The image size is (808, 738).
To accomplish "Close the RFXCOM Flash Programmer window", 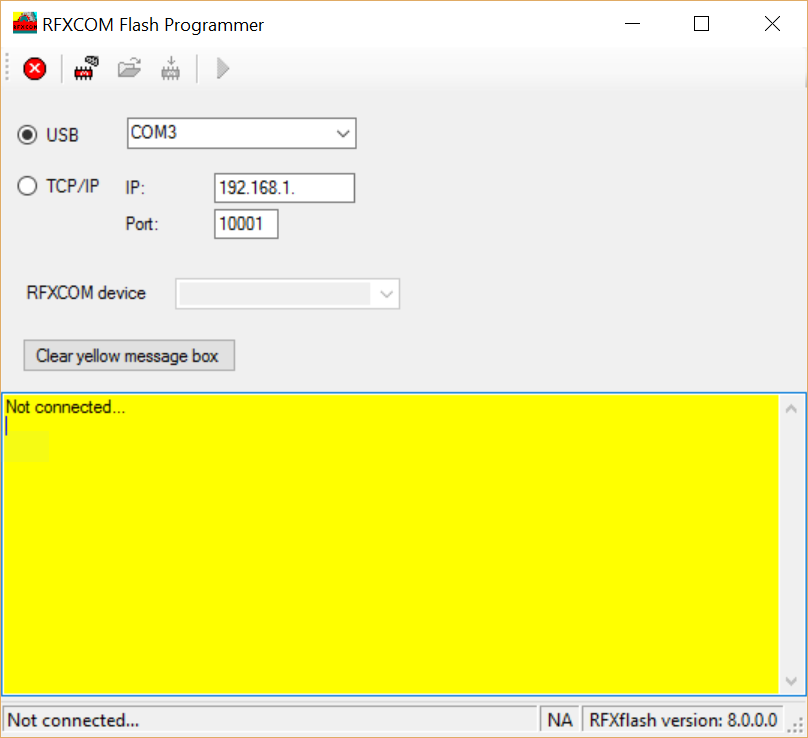I will click(x=772, y=24).
